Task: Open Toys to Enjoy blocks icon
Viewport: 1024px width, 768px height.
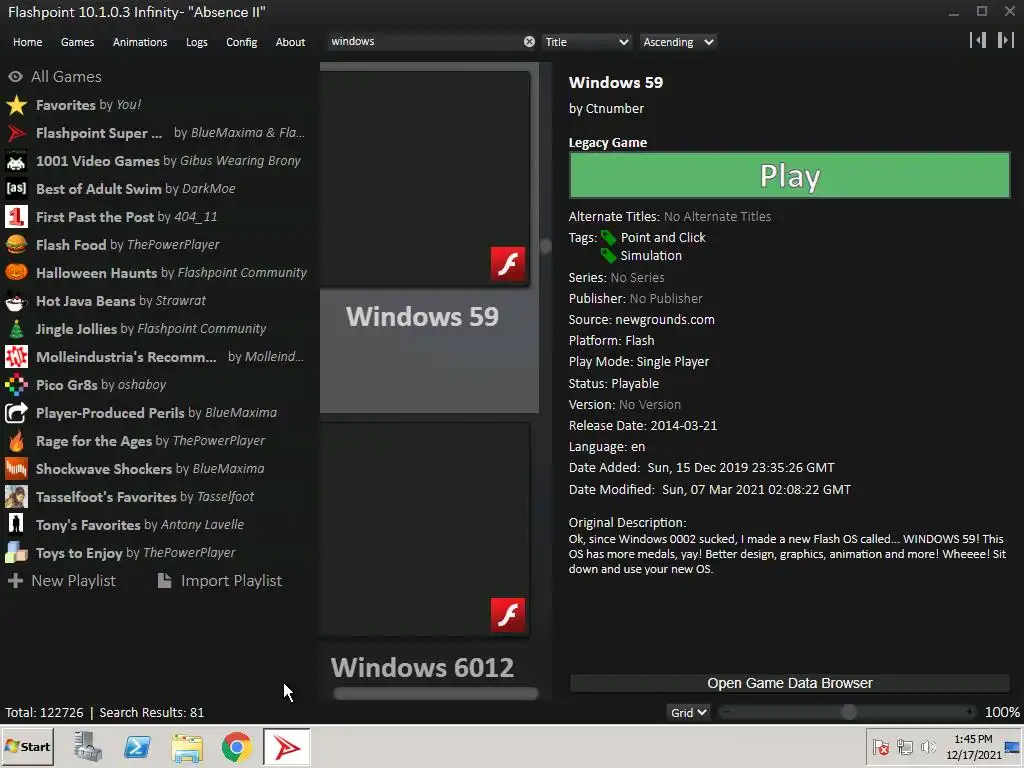Action: (x=16, y=552)
